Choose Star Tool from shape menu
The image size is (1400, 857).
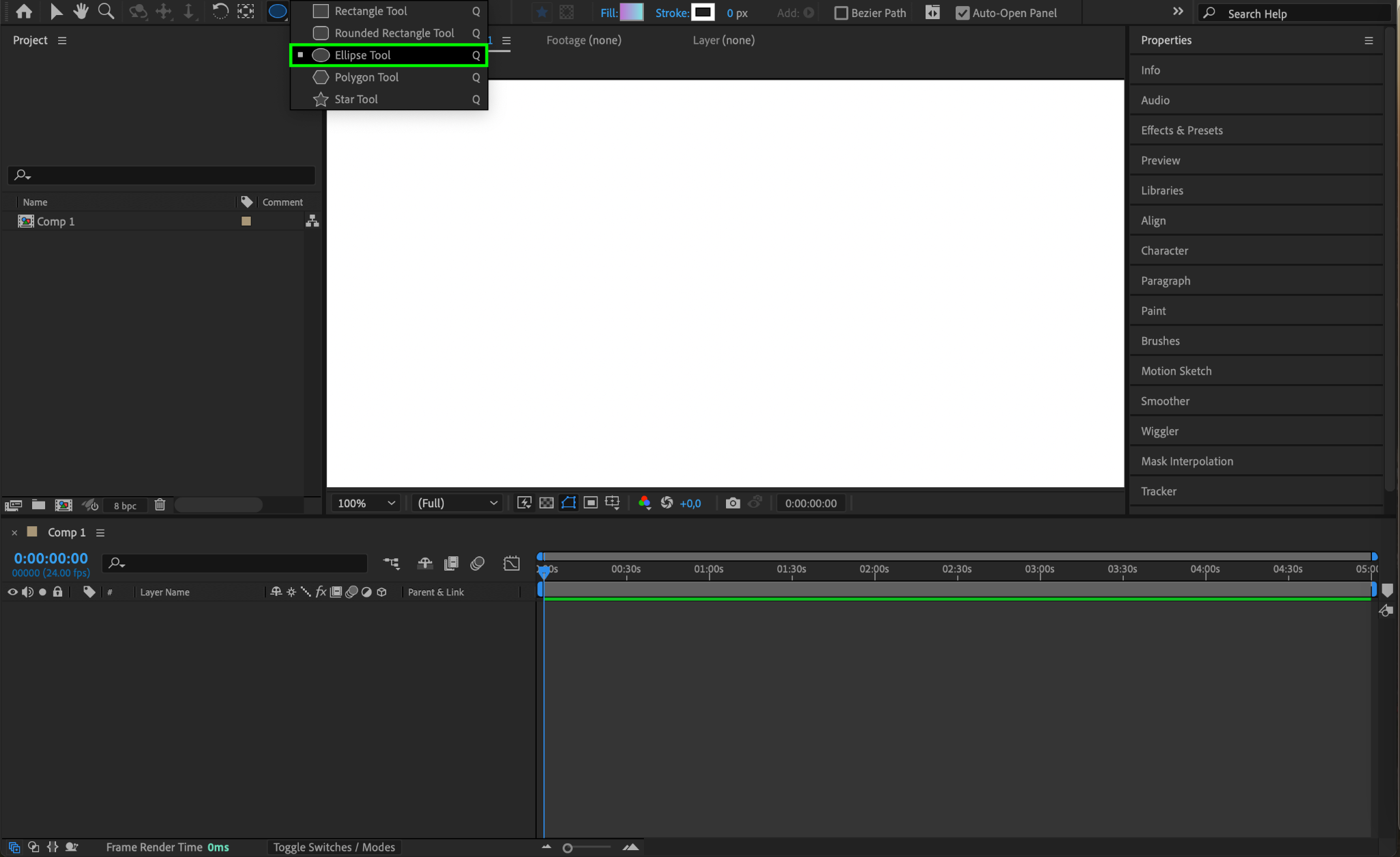coord(355,99)
